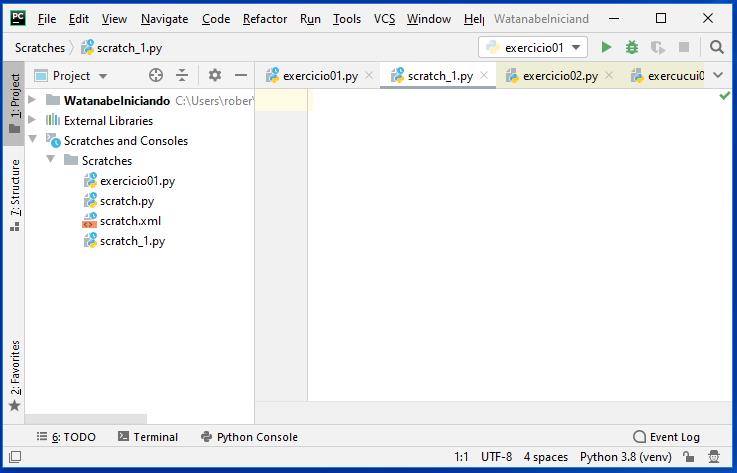Open the Python Console button

pyautogui.click(x=249, y=437)
